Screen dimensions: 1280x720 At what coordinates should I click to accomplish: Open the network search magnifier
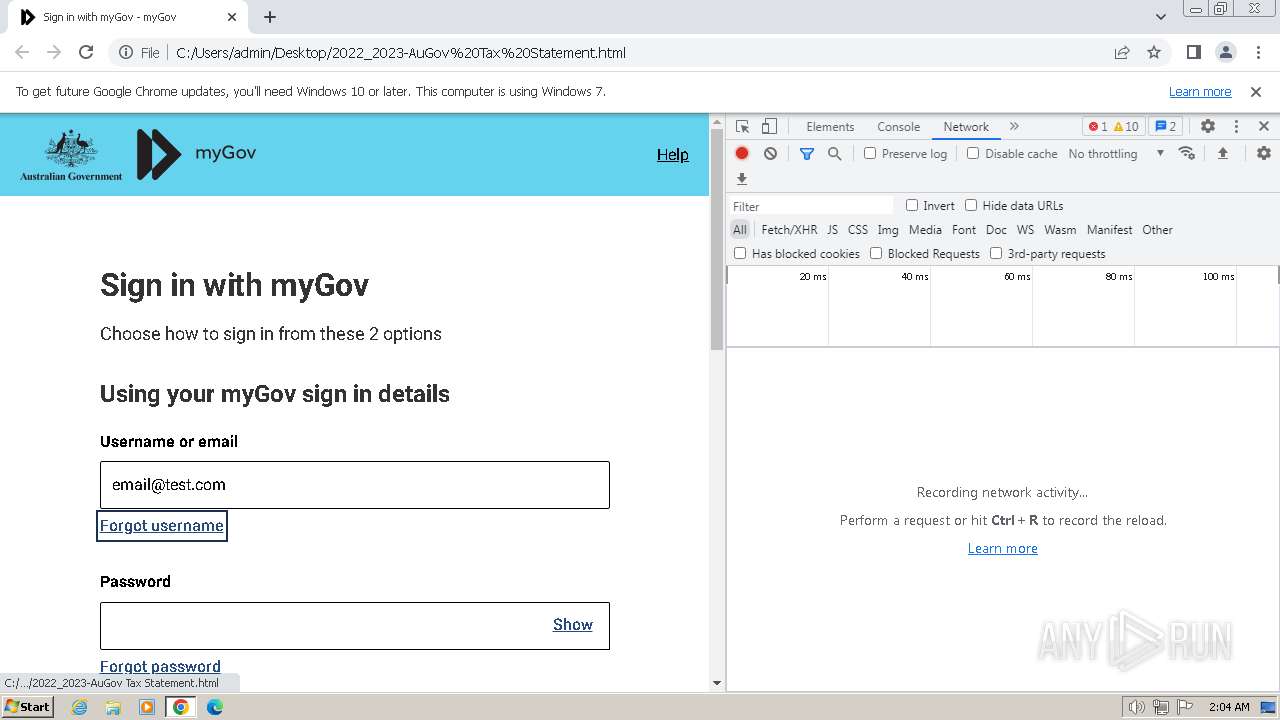tap(834, 153)
